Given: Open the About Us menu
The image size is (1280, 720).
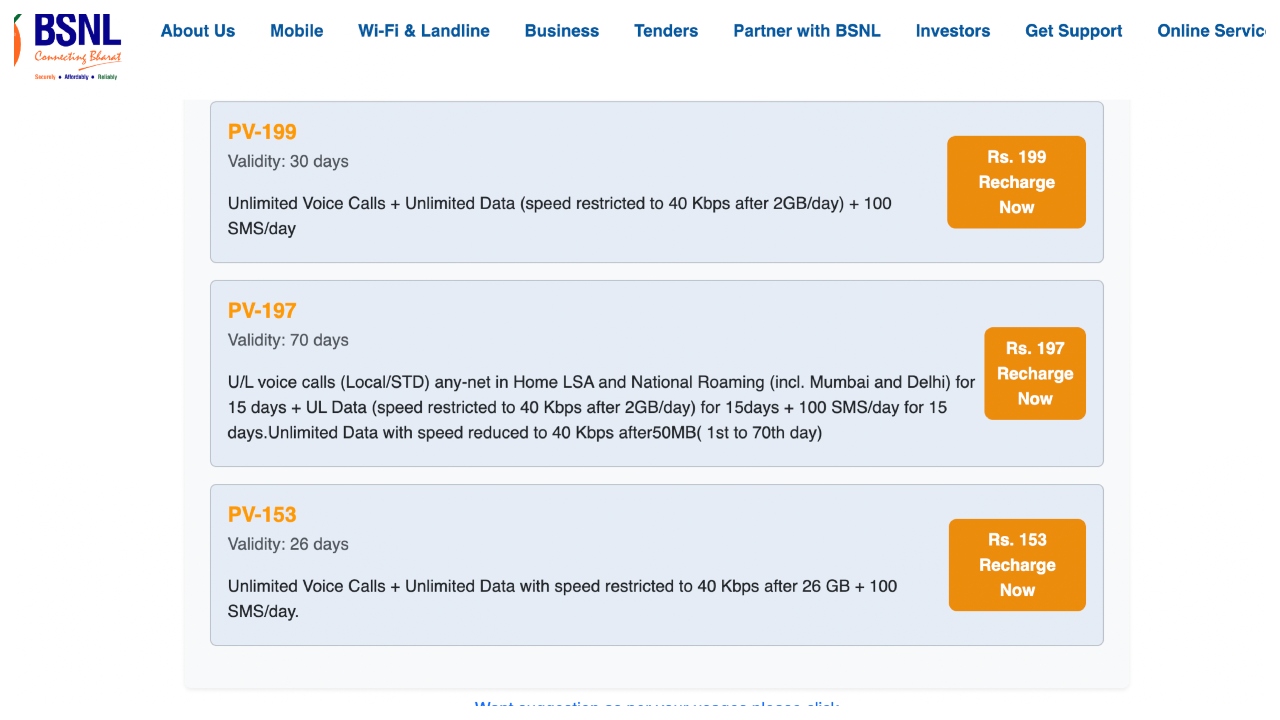Looking at the screenshot, I should click(198, 31).
